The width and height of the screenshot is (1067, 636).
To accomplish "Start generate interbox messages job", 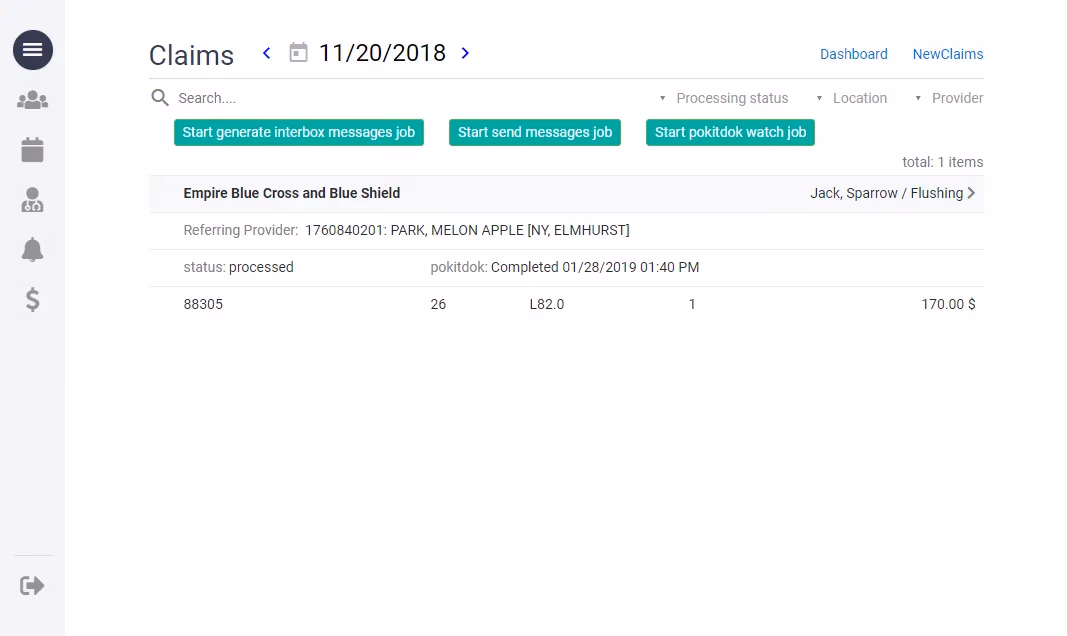I will point(298,132).
